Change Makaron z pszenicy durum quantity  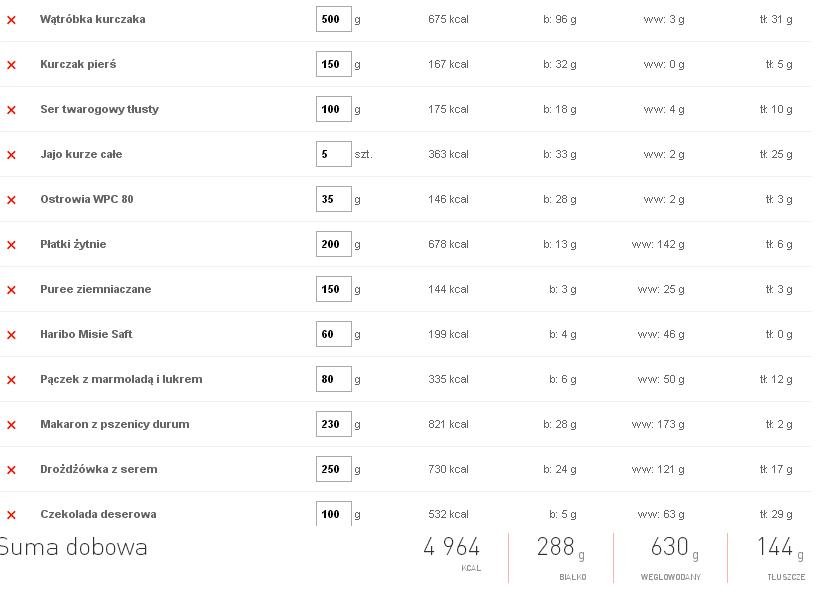(334, 424)
